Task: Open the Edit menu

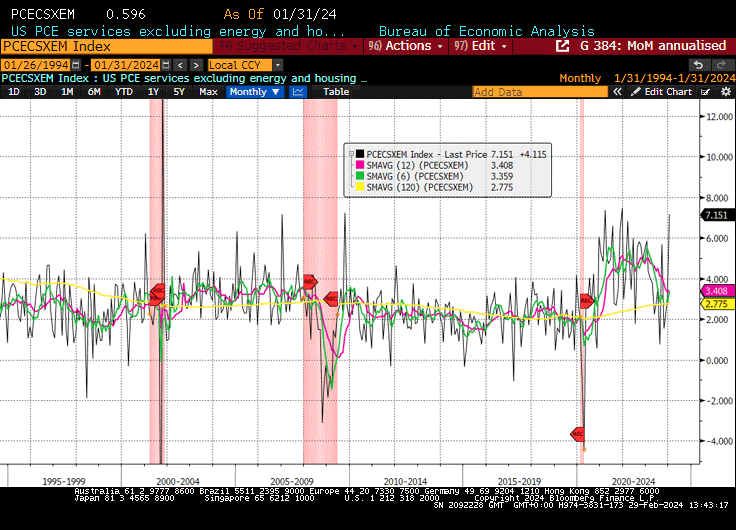Action: [x=480, y=46]
